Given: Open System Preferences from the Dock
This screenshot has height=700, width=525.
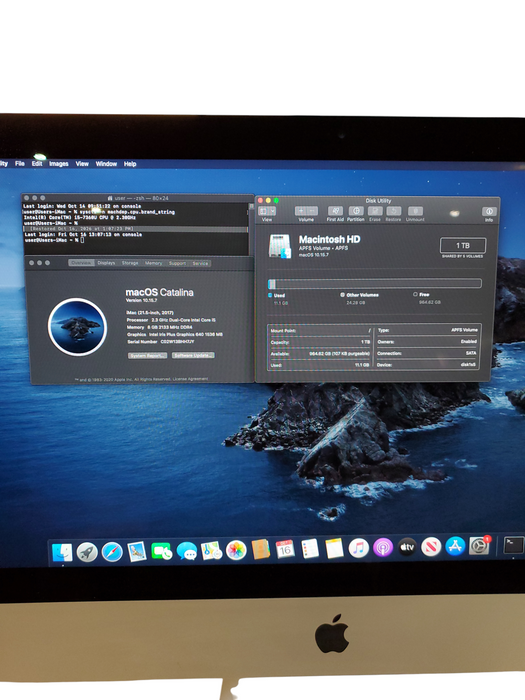Looking at the screenshot, I should [x=479, y=546].
